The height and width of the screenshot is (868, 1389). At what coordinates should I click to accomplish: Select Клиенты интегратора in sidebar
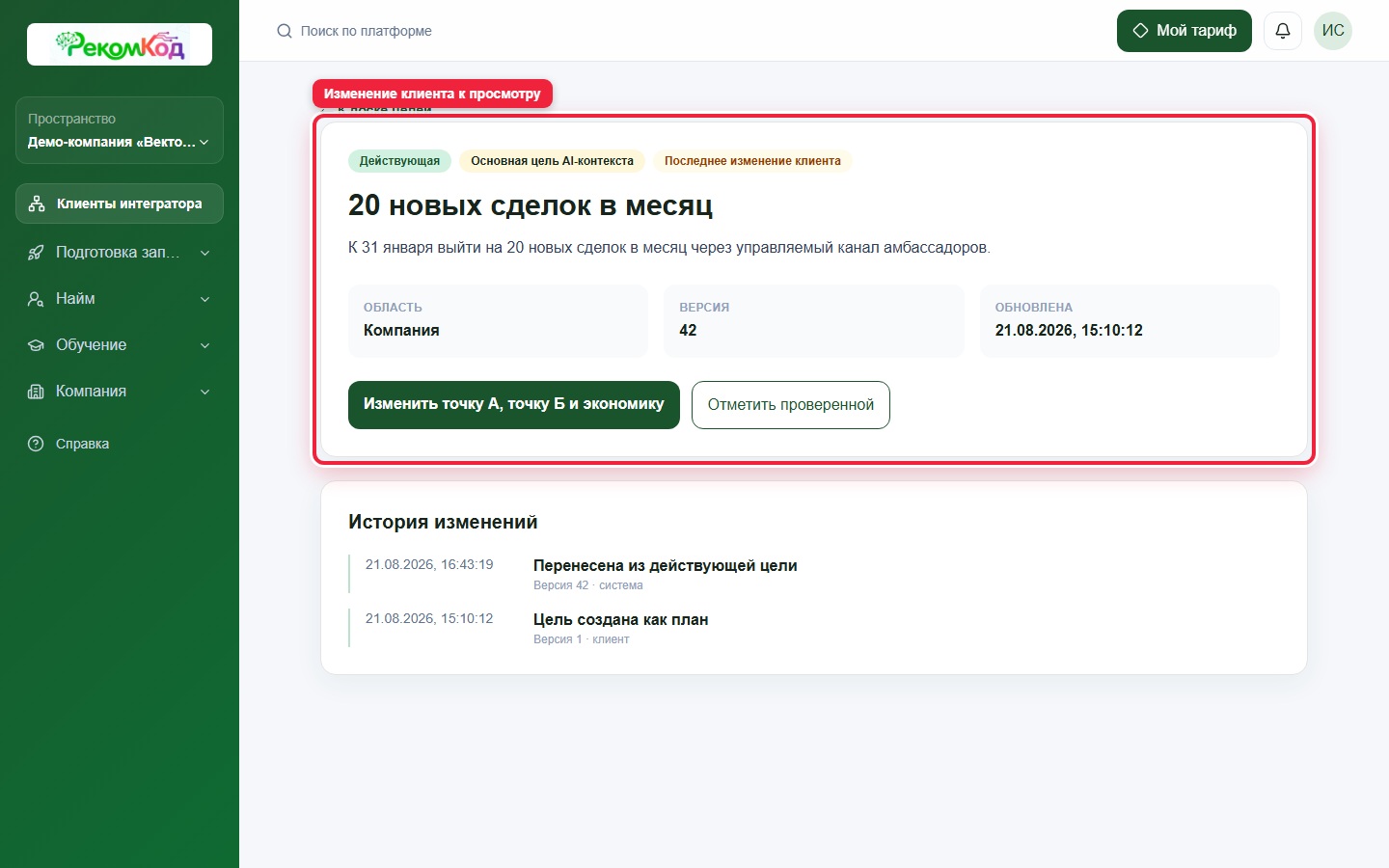pos(120,203)
